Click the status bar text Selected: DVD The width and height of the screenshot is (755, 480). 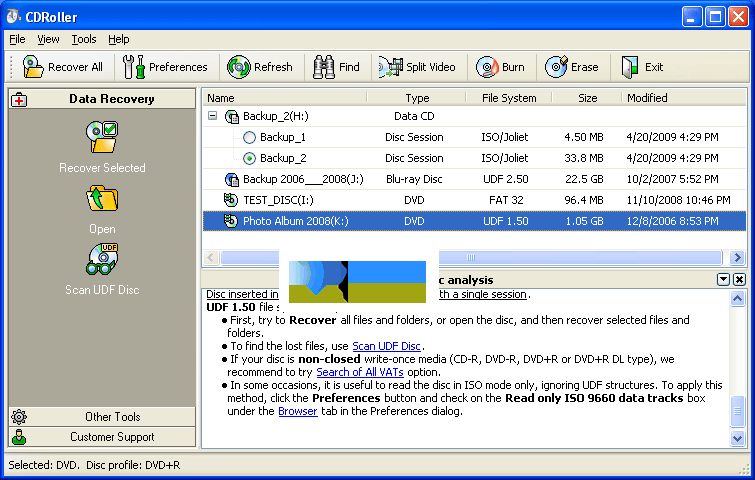[x=43, y=465]
